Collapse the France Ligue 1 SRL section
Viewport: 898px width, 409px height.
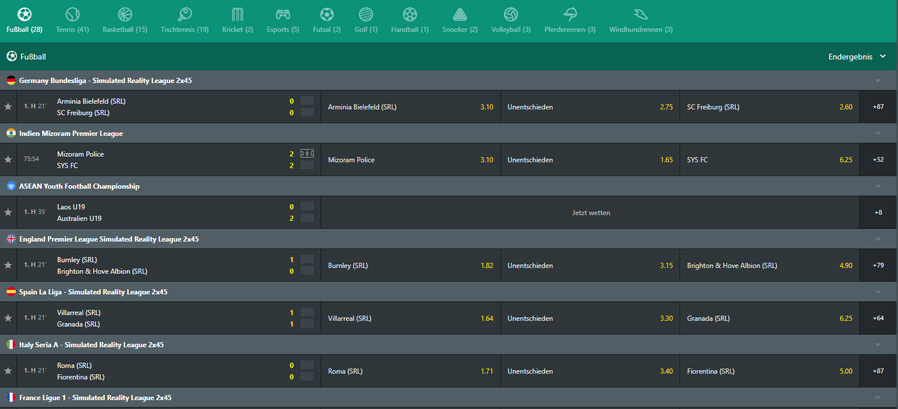pos(878,397)
